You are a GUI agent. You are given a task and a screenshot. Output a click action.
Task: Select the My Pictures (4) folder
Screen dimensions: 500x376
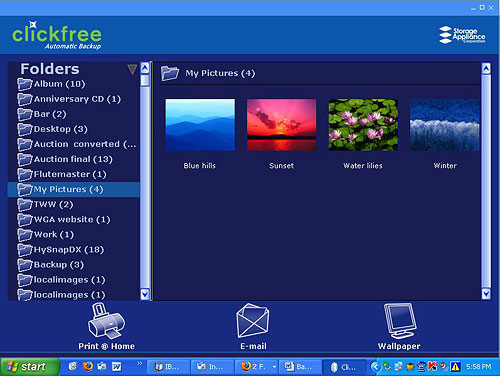click(74, 189)
